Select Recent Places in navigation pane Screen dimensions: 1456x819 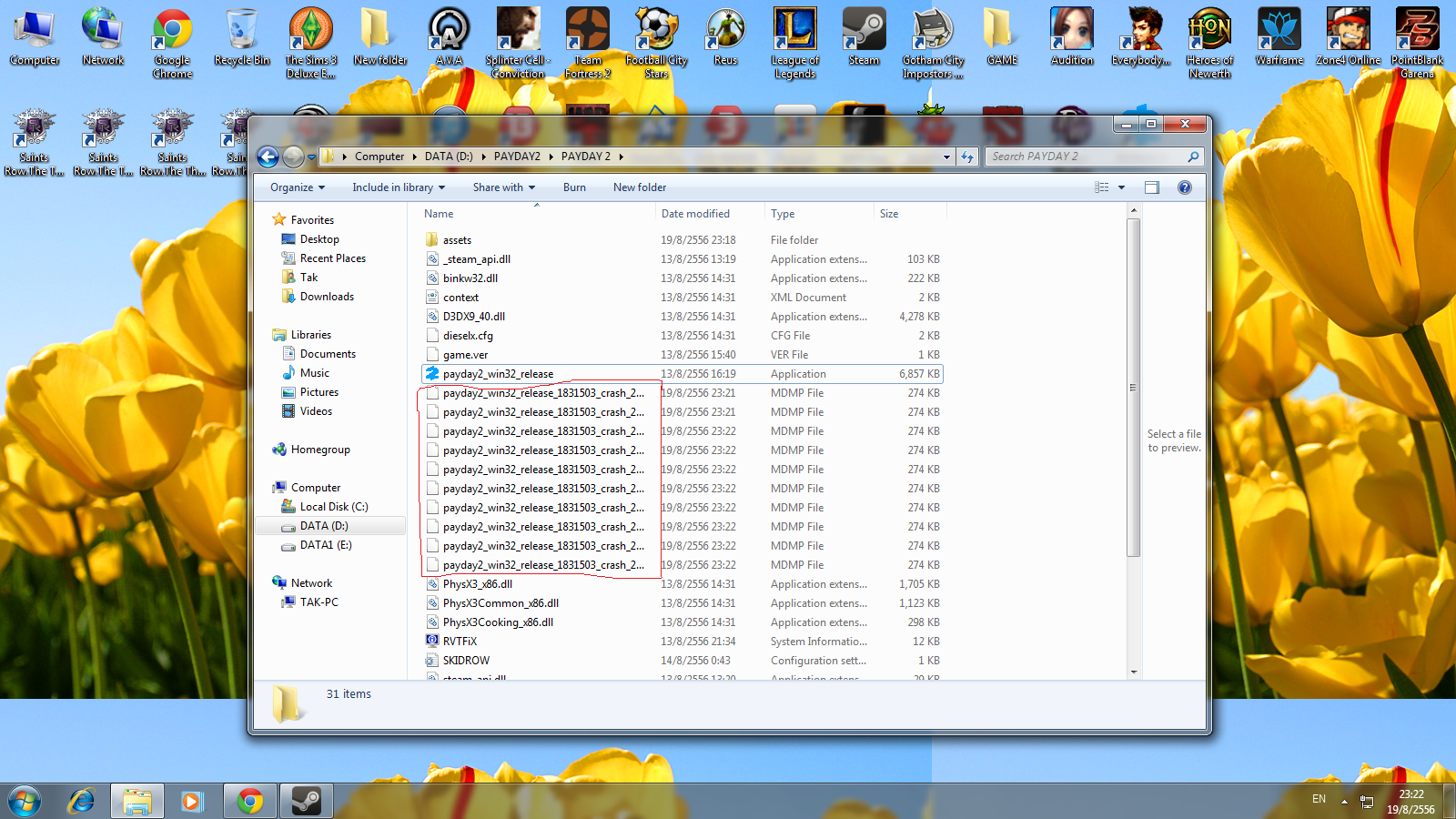click(x=332, y=258)
